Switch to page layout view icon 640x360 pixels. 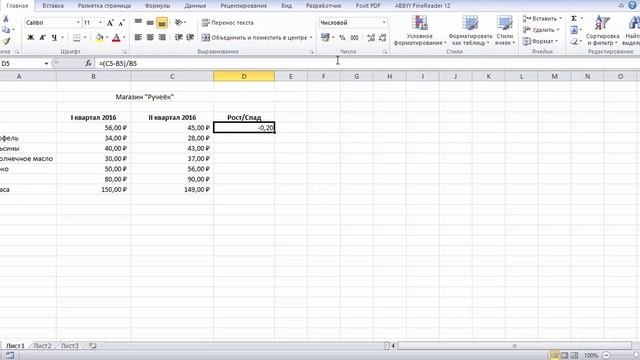pyautogui.click(x=564, y=356)
